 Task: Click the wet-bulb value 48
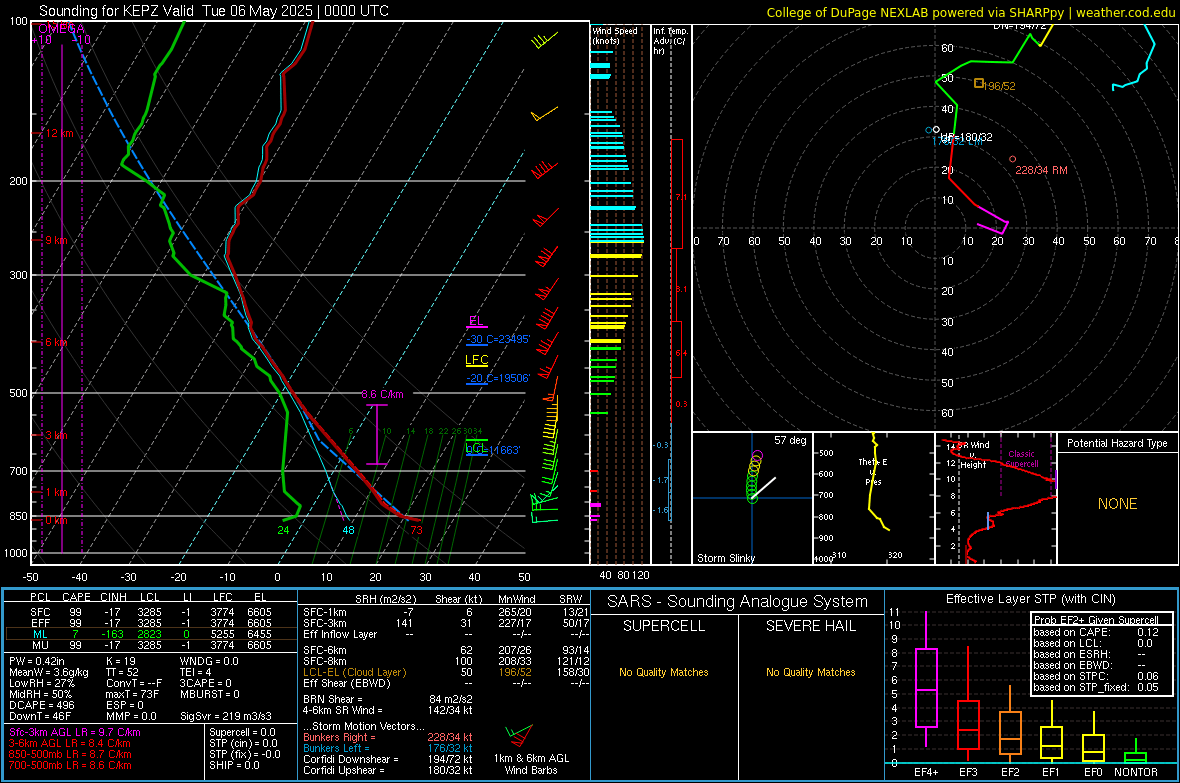348,530
